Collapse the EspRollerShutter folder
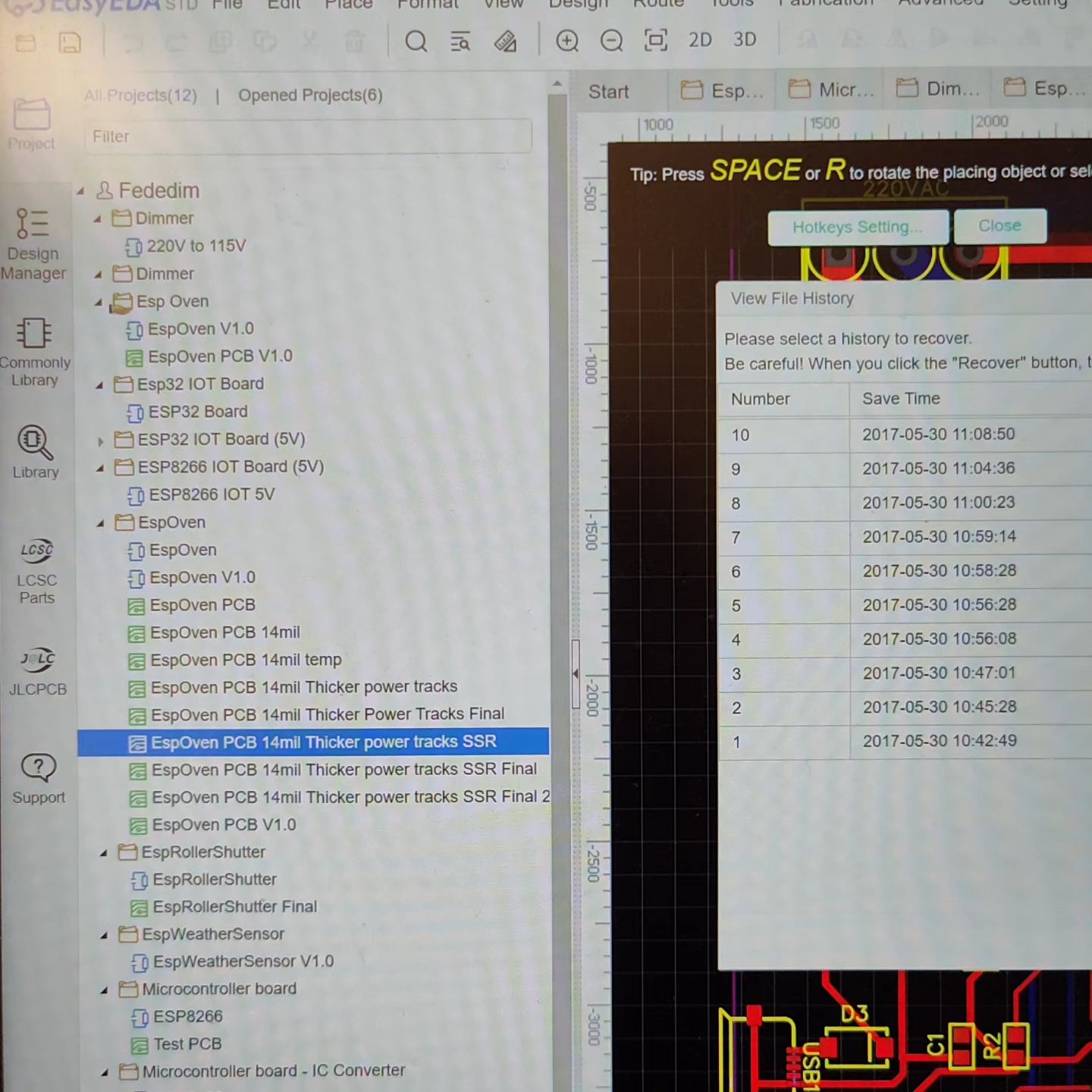Image resolution: width=1092 pixels, height=1092 pixels. click(x=104, y=853)
